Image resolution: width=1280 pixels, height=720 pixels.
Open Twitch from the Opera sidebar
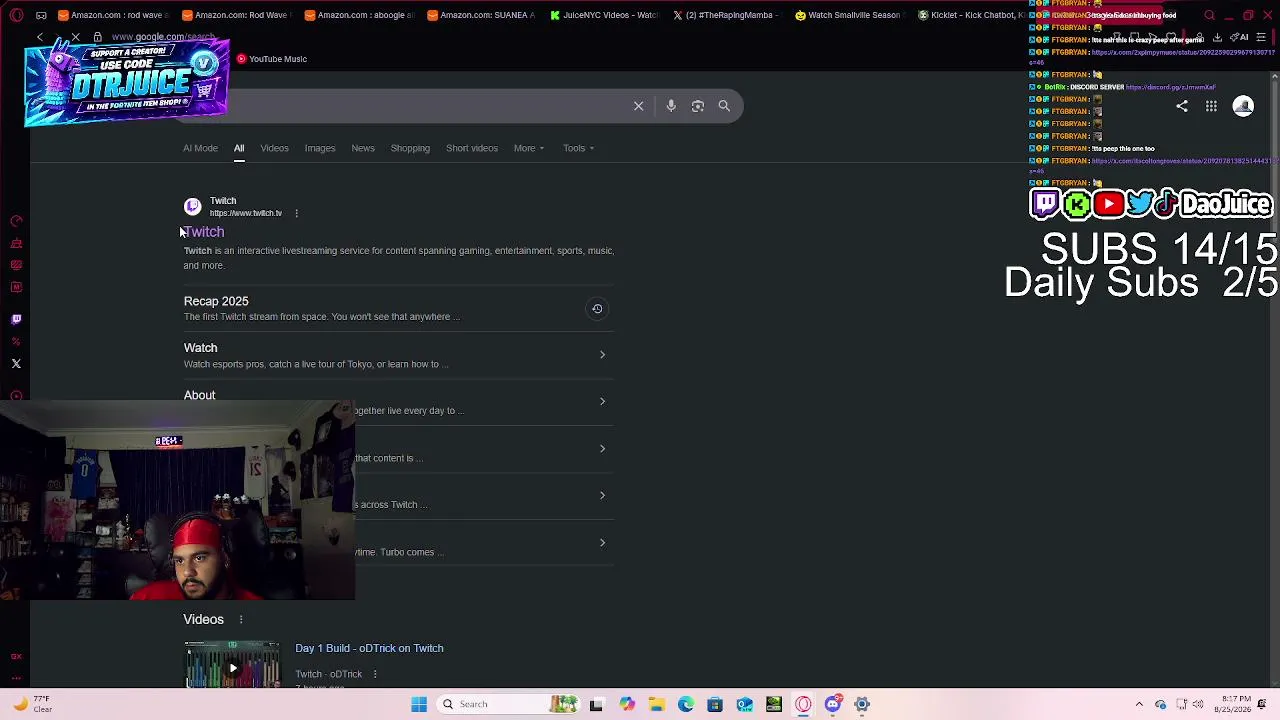(x=16, y=320)
